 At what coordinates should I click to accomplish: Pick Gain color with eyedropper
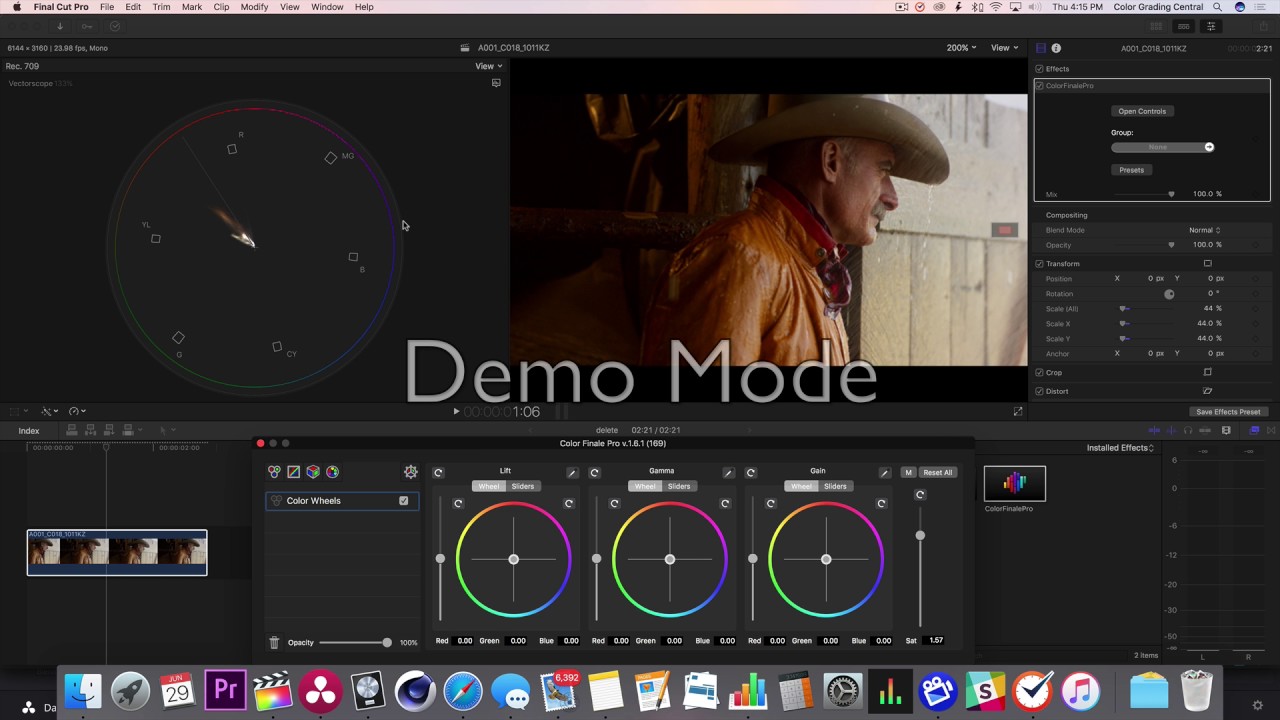(884, 472)
